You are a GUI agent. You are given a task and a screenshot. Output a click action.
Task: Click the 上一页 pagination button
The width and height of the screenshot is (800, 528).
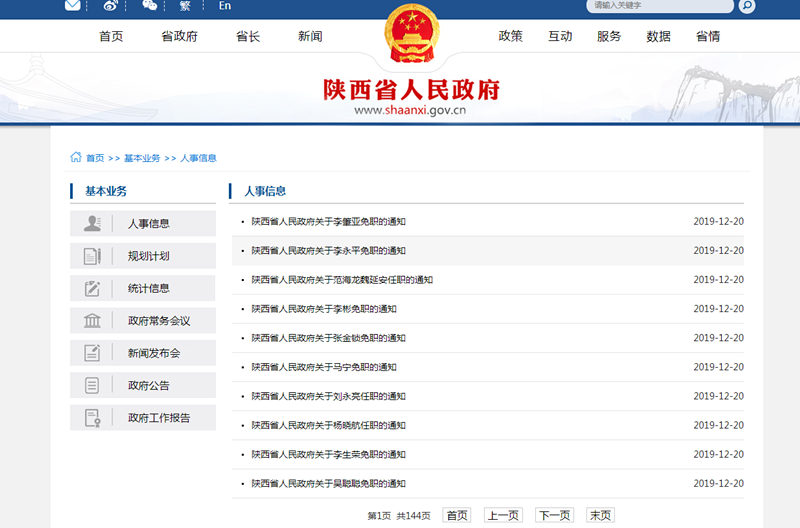pyautogui.click(x=503, y=515)
